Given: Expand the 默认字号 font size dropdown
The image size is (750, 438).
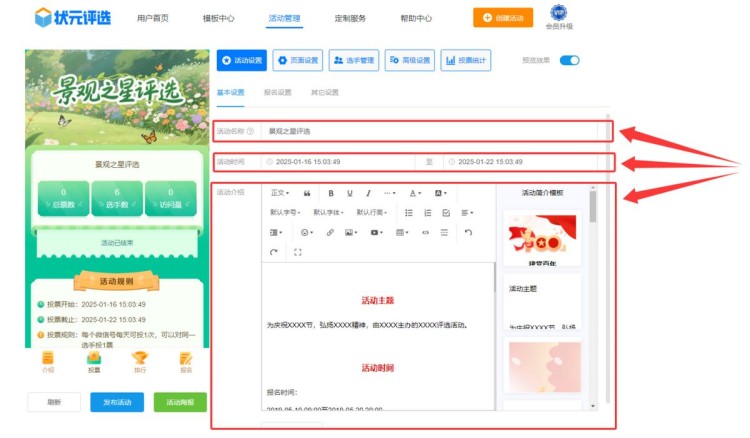Looking at the screenshot, I should click(x=286, y=213).
